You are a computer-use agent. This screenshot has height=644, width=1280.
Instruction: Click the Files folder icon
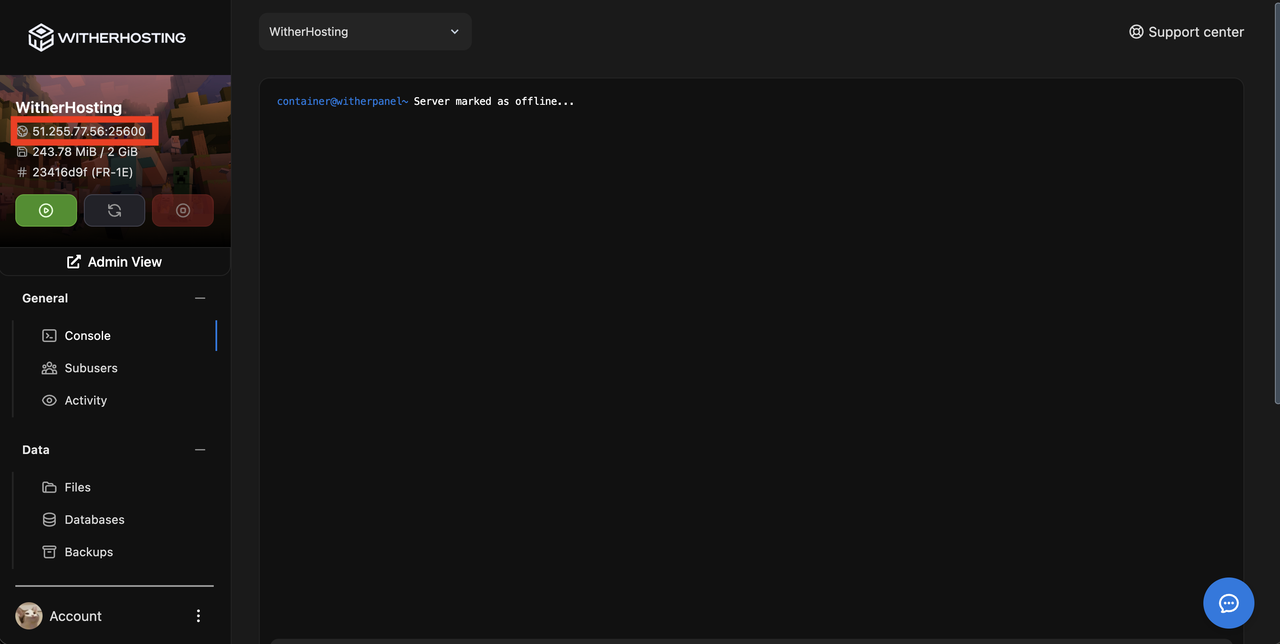(x=49, y=487)
